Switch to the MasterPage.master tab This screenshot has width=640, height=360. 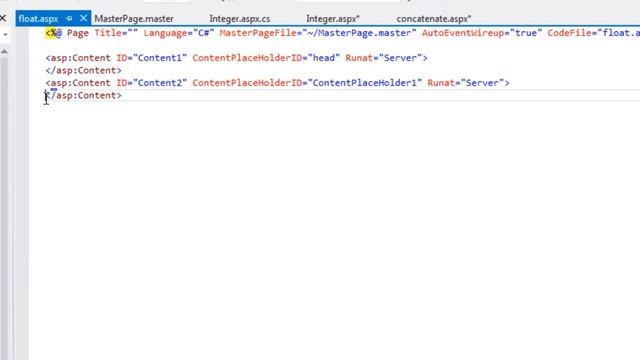click(134, 19)
